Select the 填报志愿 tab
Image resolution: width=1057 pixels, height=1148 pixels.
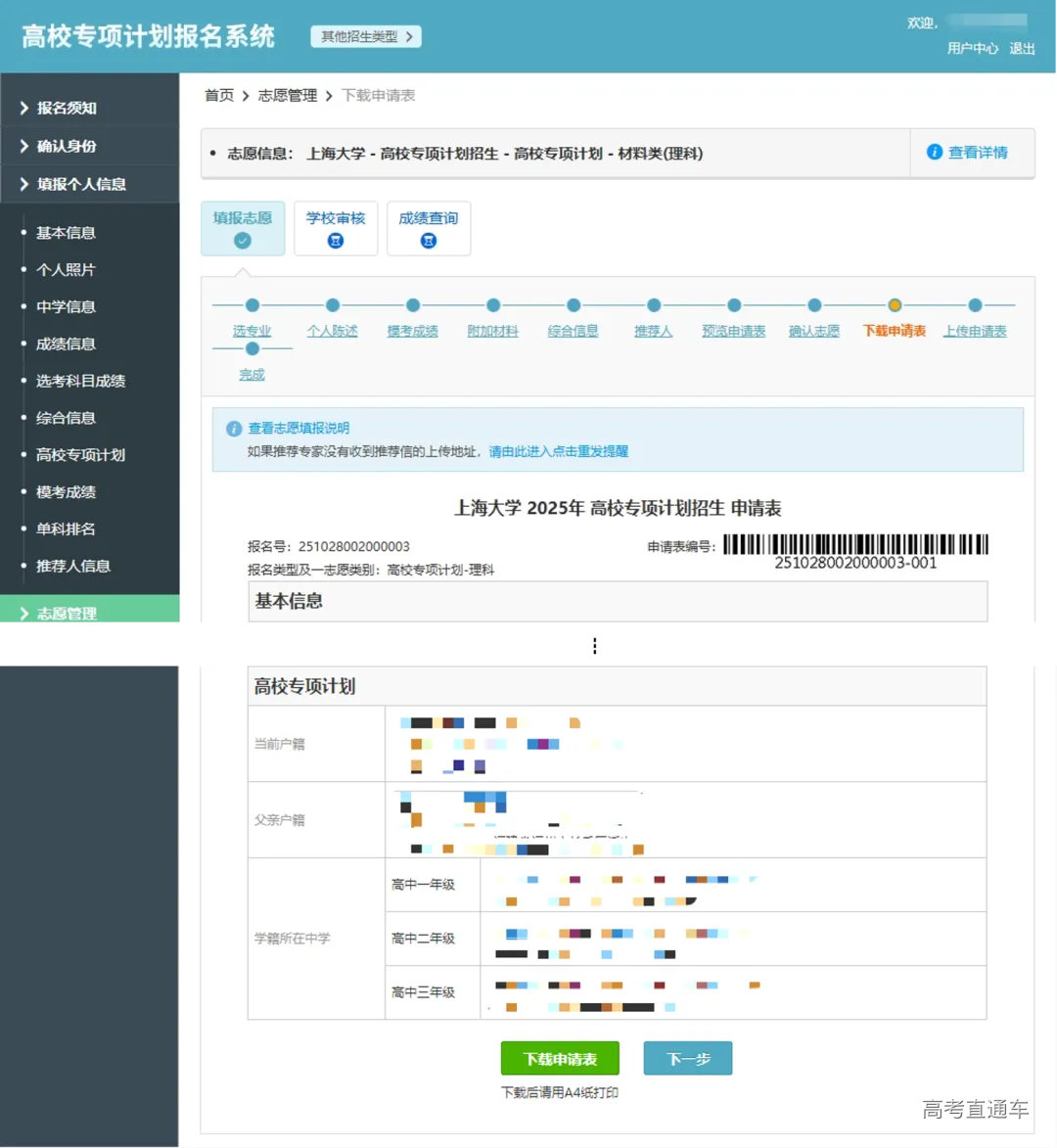[x=242, y=228]
